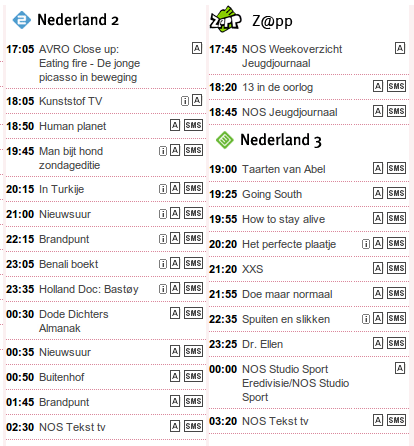This screenshot has width=414, height=446.
Task: Click SMS icon for 13 in de oorlog
Action: pyautogui.click(x=396, y=86)
